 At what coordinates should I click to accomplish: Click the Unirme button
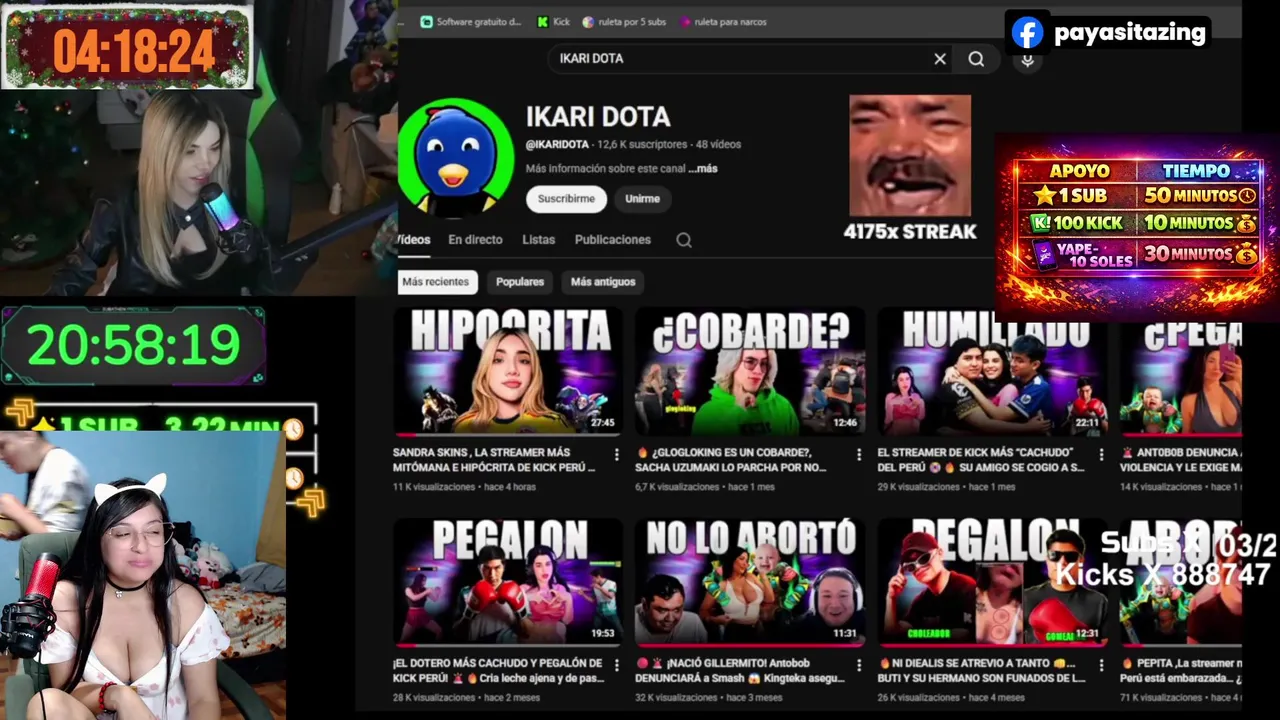click(642, 199)
